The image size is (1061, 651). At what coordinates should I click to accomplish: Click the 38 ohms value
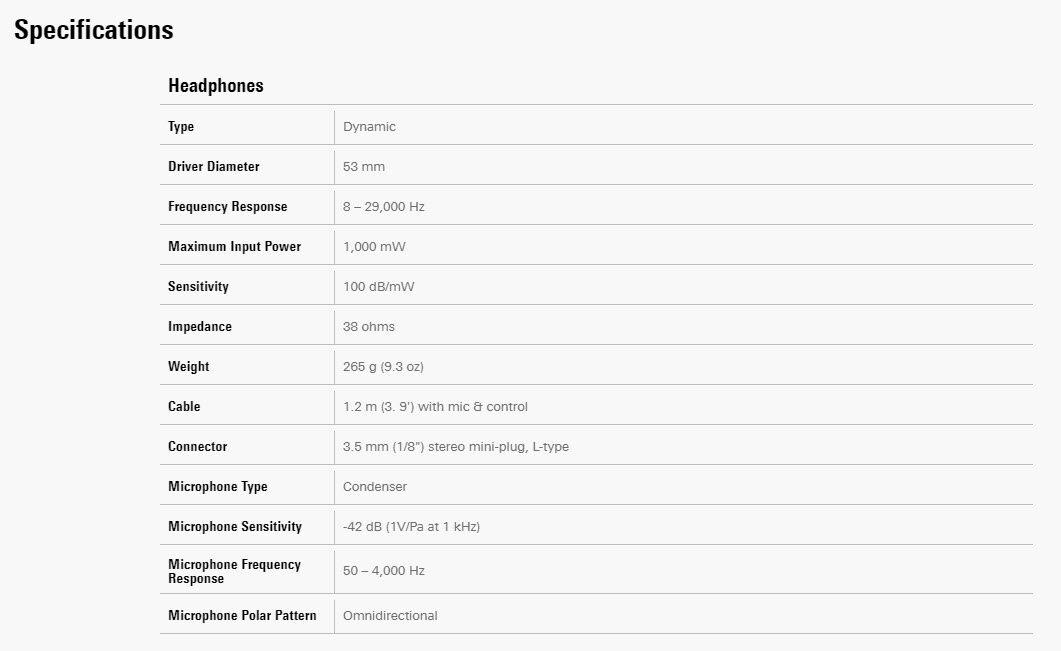[368, 327]
